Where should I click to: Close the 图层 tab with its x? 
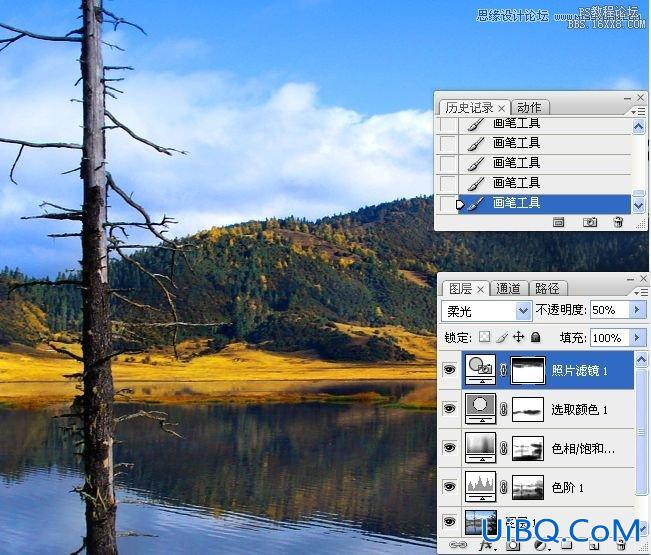pyautogui.click(x=480, y=289)
